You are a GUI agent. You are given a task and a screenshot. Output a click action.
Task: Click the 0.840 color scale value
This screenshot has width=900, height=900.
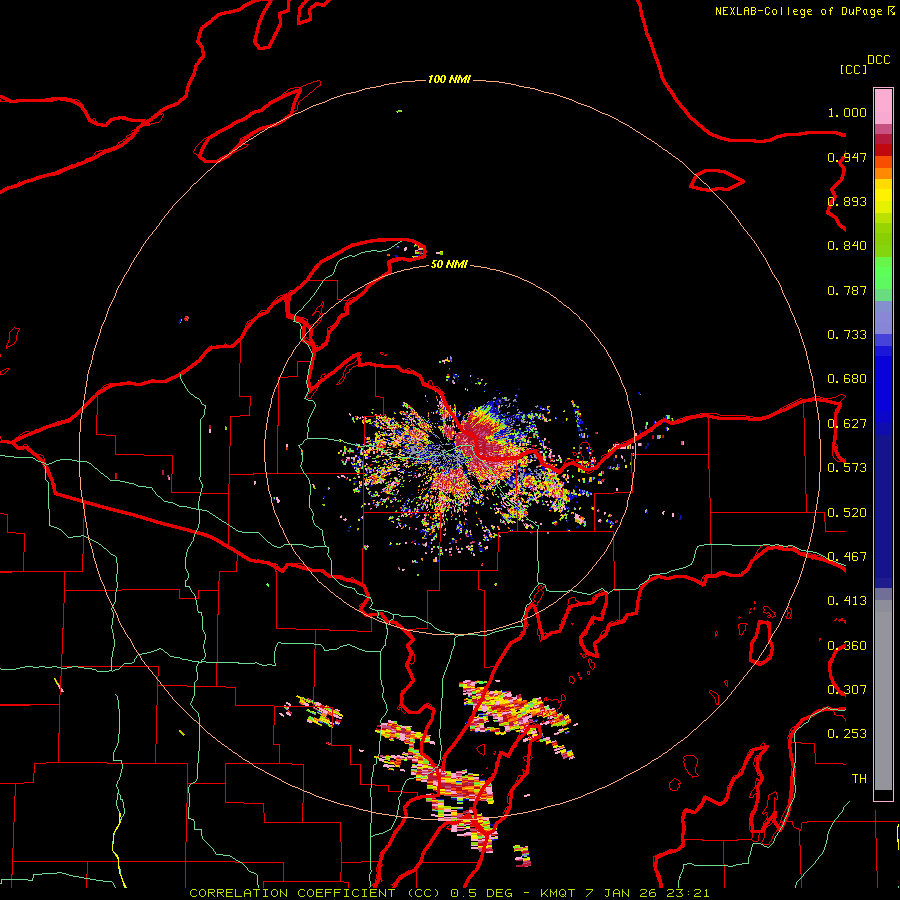(x=847, y=246)
